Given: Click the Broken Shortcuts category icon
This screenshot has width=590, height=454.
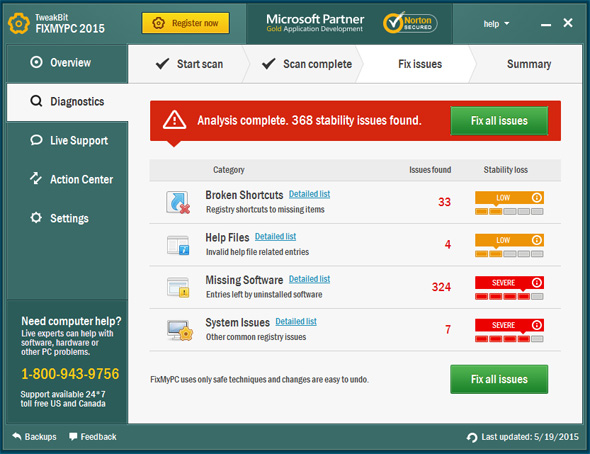Looking at the screenshot, I should click(178, 202).
